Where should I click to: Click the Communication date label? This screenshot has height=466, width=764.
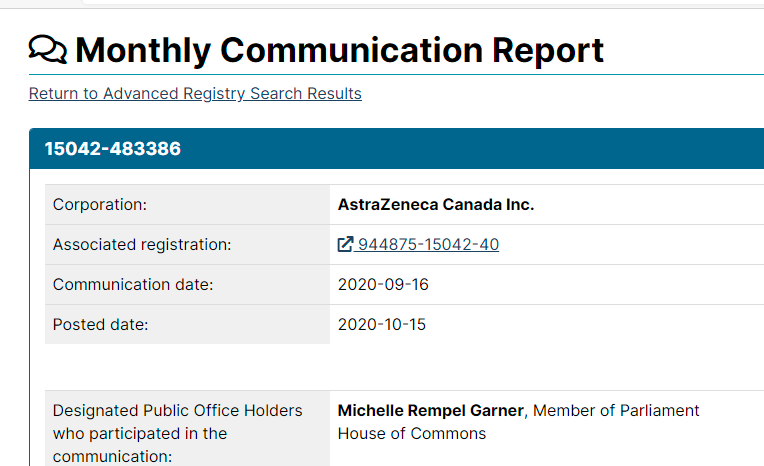(133, 285)
